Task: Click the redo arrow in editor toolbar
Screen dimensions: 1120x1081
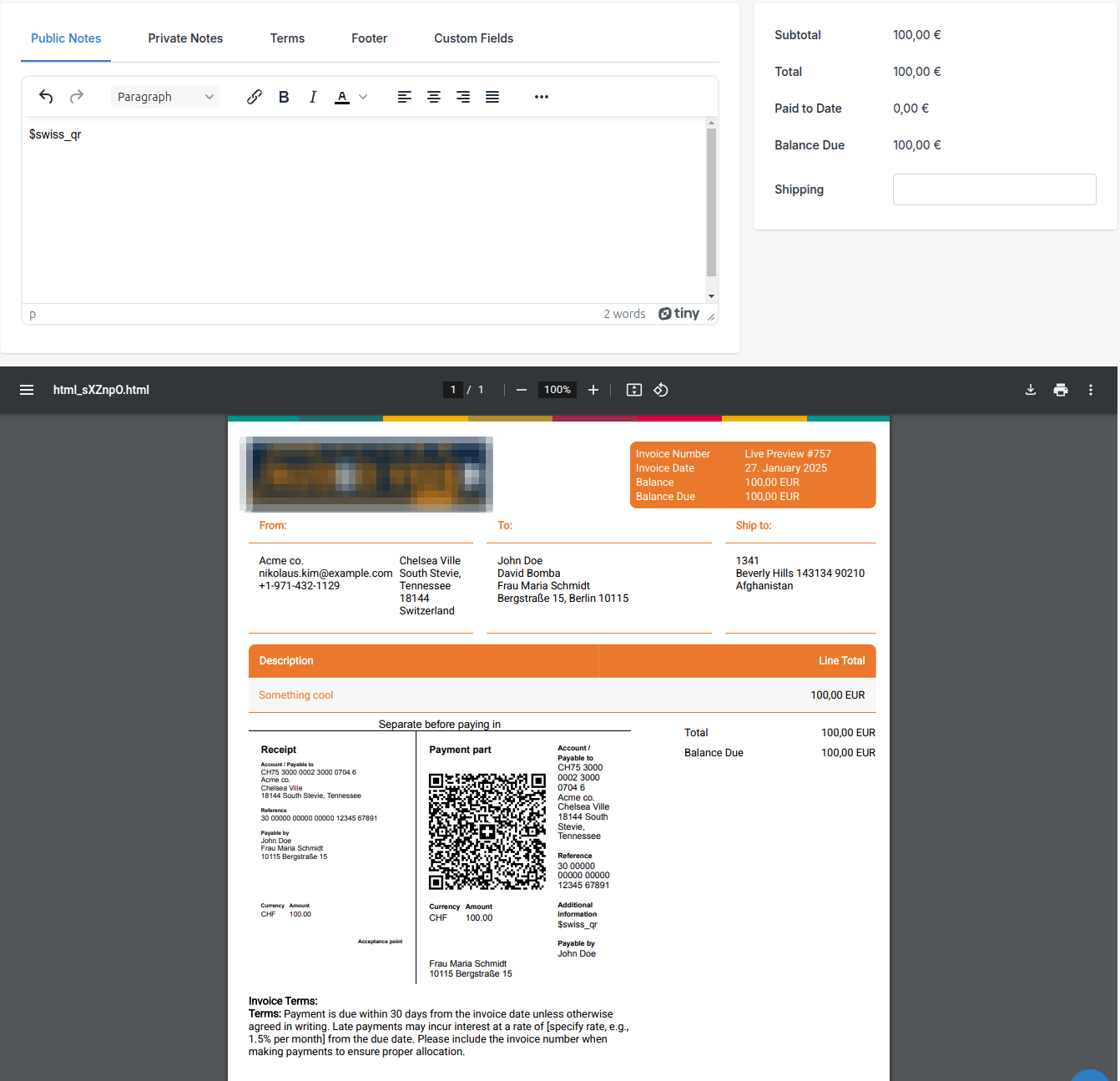Action: coord(77,97)
